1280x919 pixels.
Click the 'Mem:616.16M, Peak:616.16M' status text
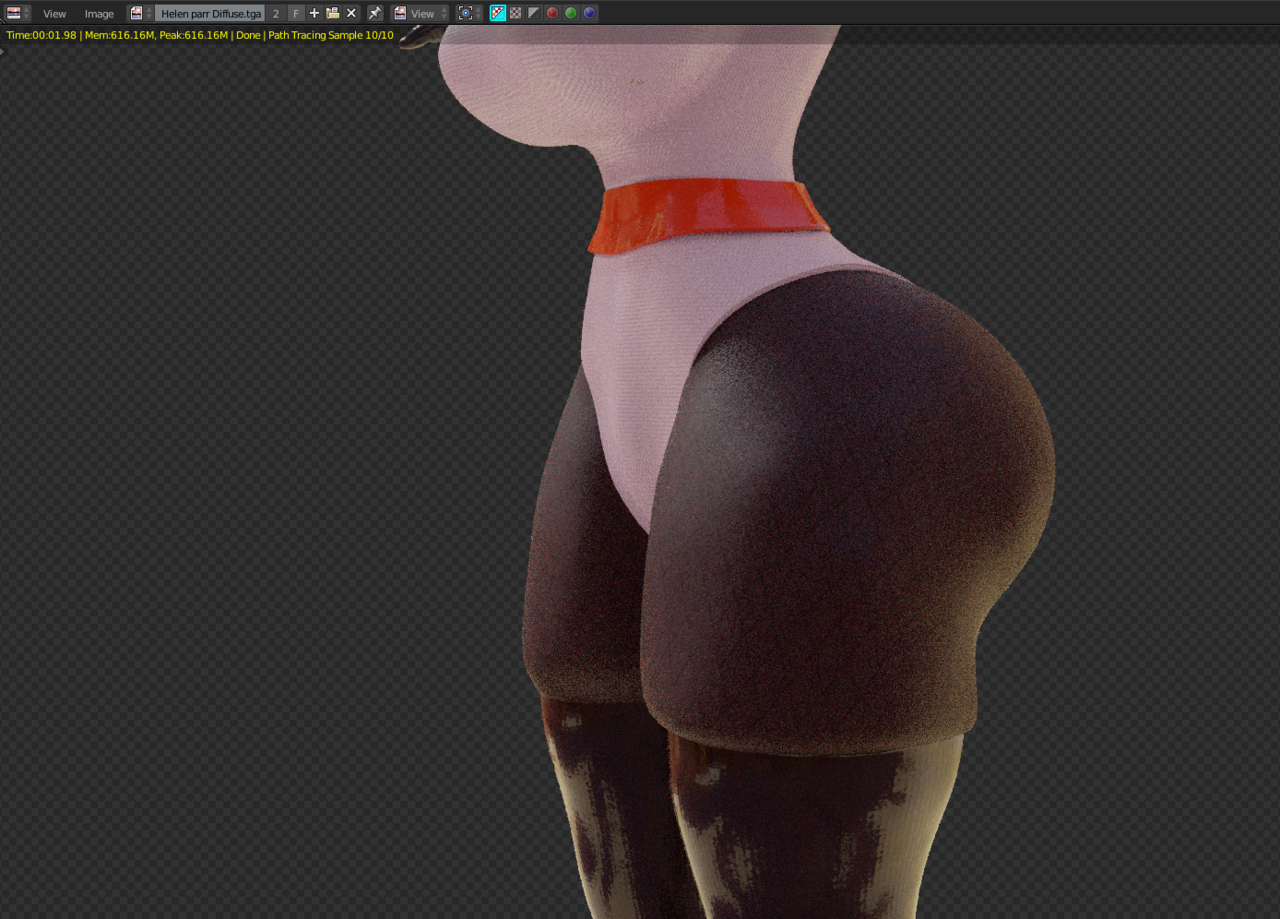coord(157,35)
